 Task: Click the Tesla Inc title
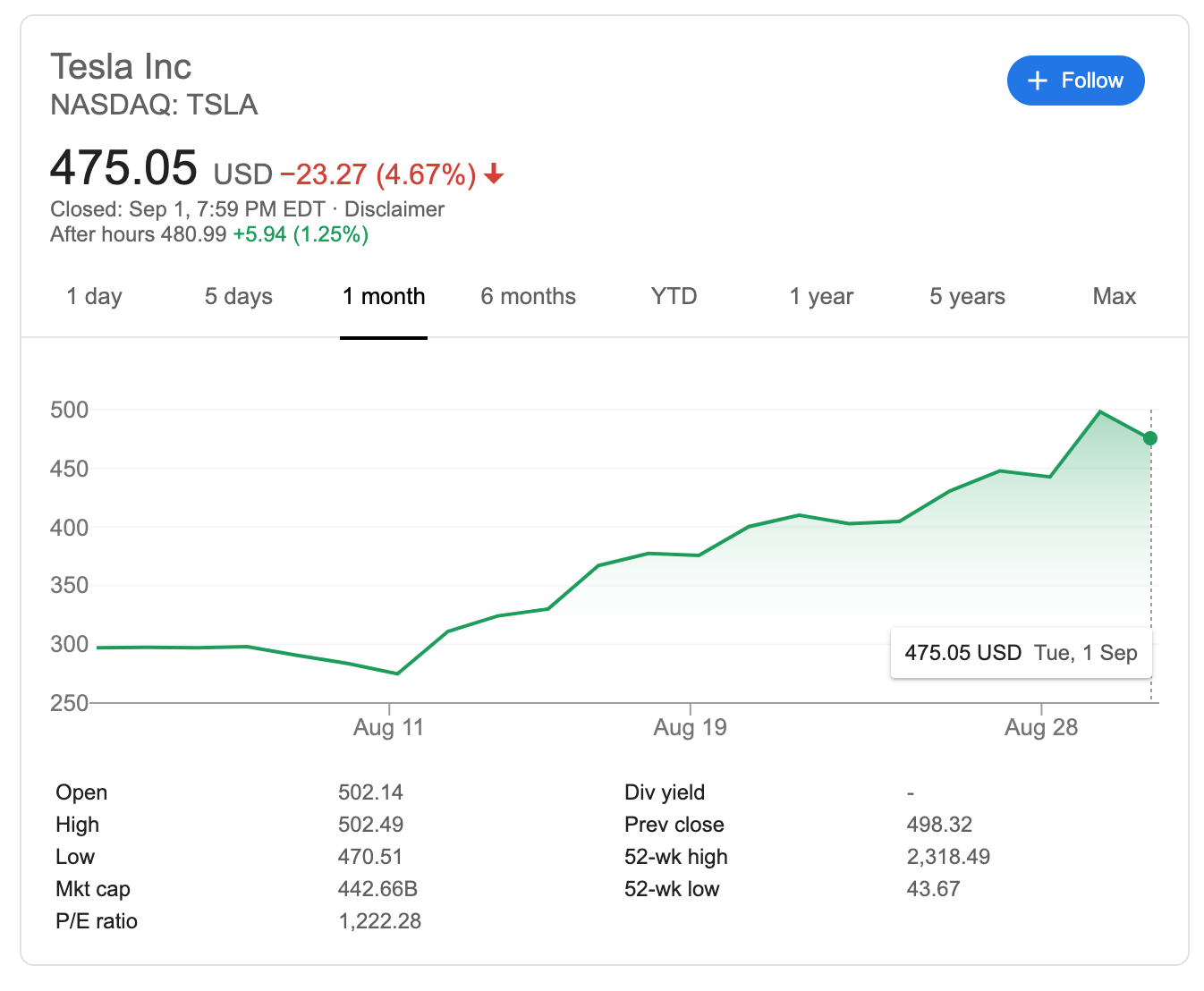(121, 67)
